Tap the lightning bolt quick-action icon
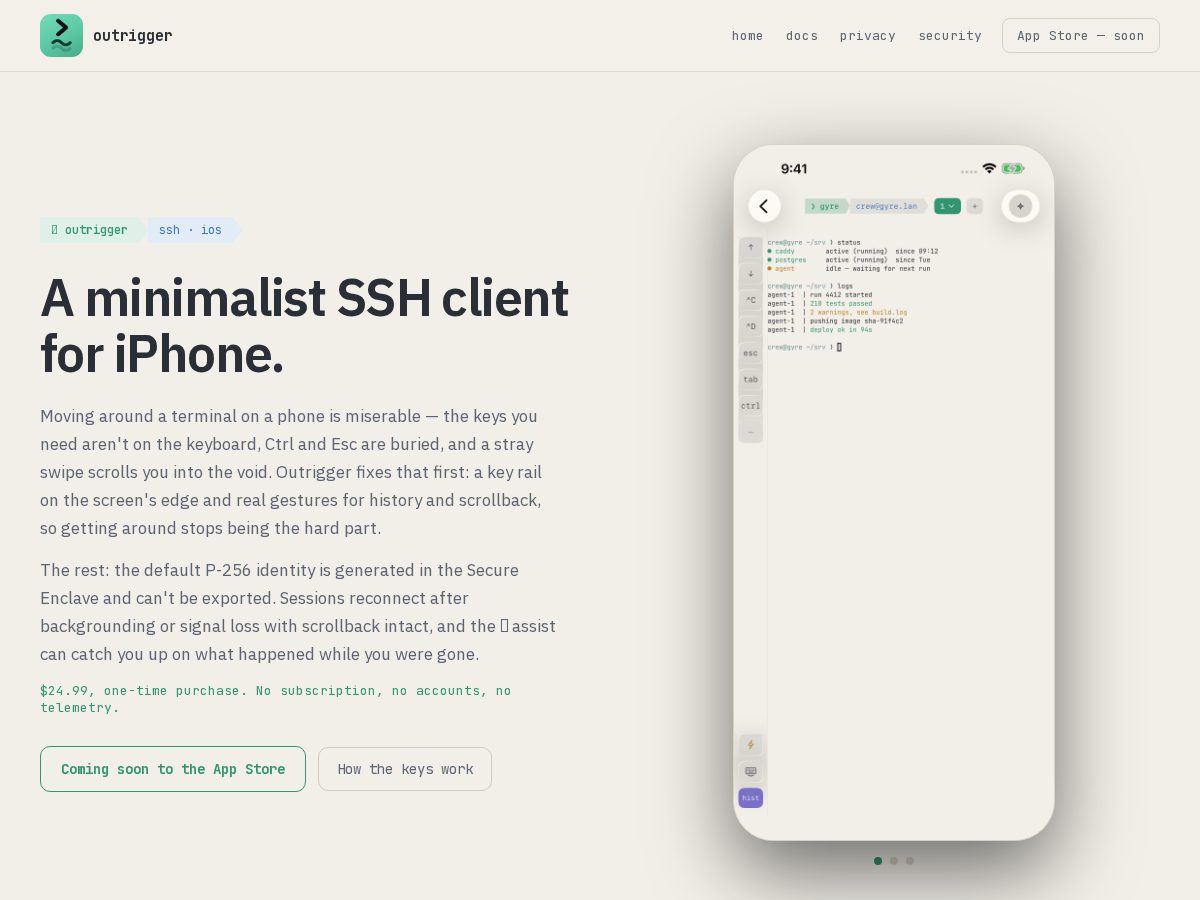1200x900 pixels. pos(751,745)
